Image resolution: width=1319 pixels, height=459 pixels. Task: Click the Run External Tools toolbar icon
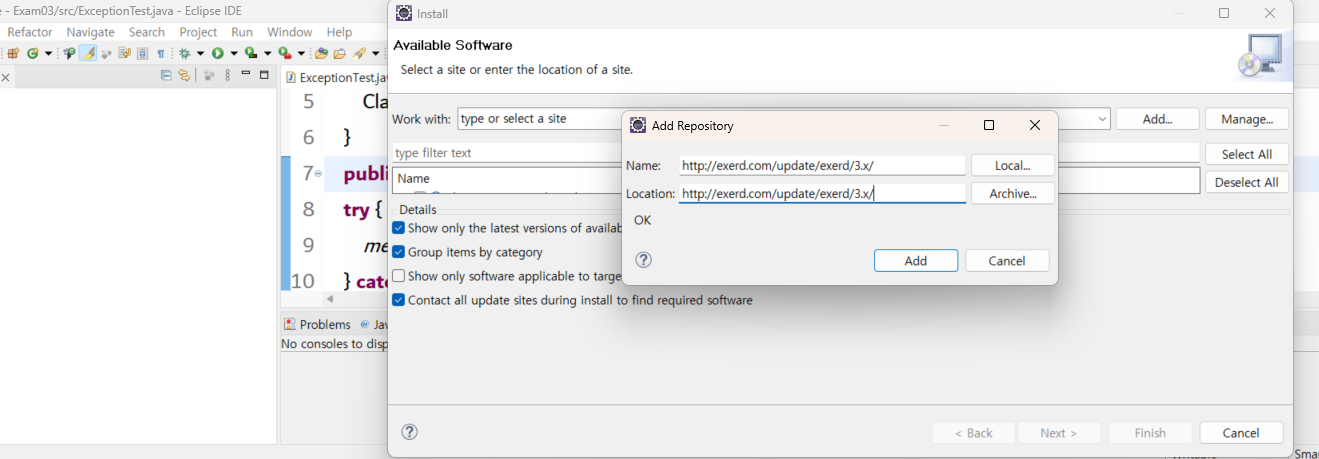click(x=284, y=53)
